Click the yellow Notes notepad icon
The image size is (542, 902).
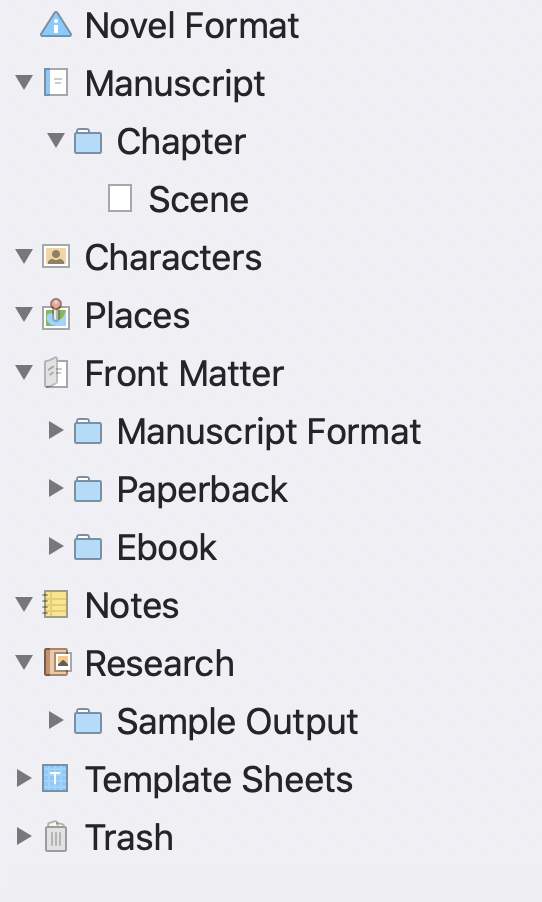tap(56, 605)
